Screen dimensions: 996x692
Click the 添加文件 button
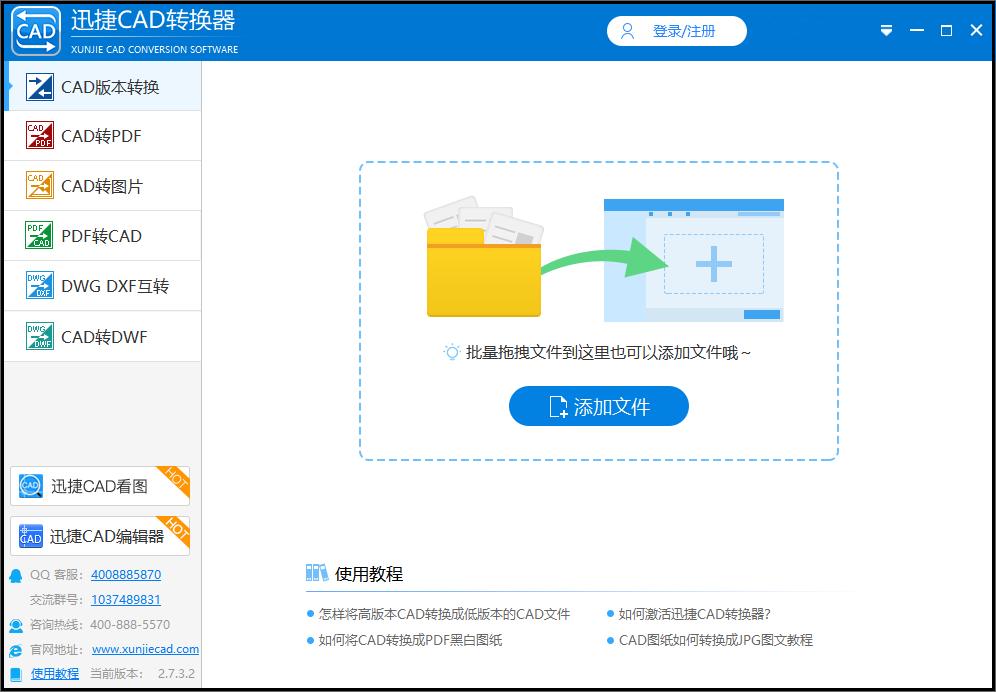coord(598,406)
